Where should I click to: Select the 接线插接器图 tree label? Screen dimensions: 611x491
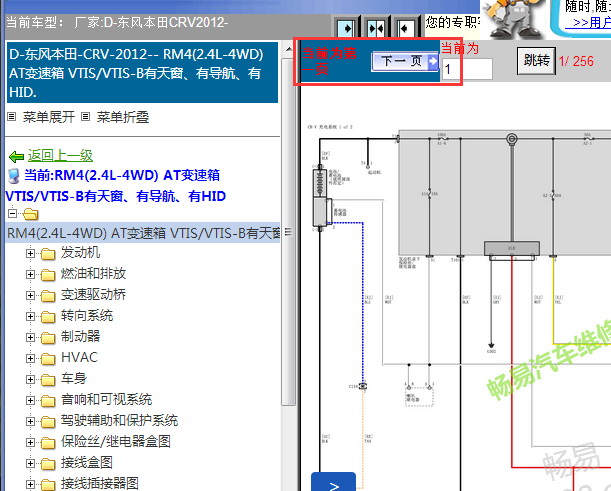(99, 484)
